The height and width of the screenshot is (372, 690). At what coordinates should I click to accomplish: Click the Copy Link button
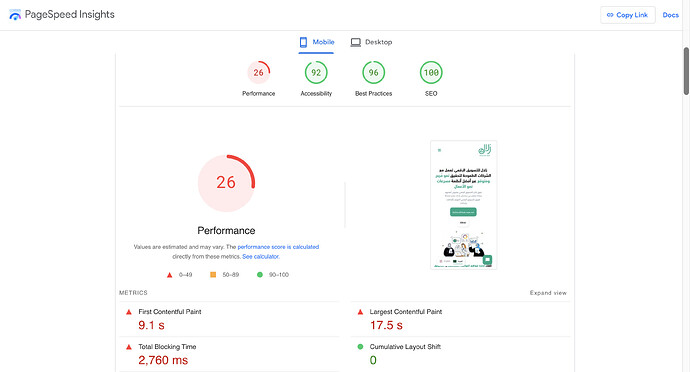pyautogui.click(x=628, y=15)
